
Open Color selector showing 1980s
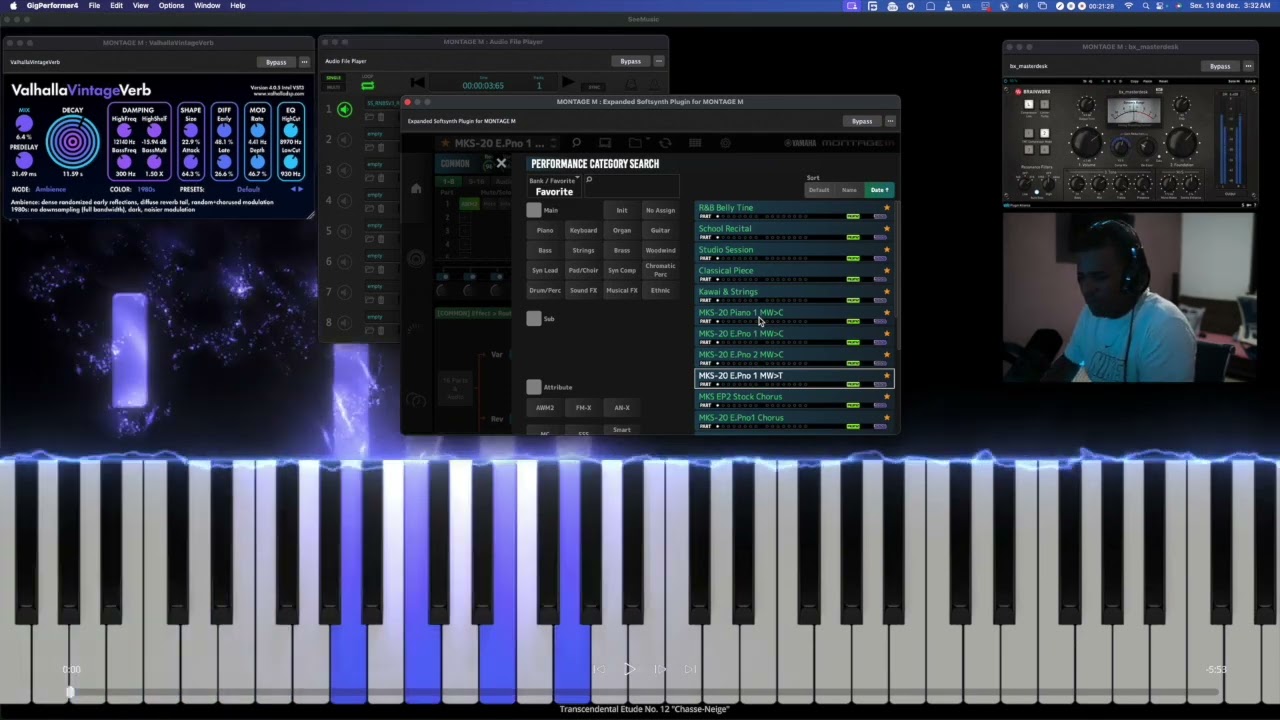pos(146,189)
